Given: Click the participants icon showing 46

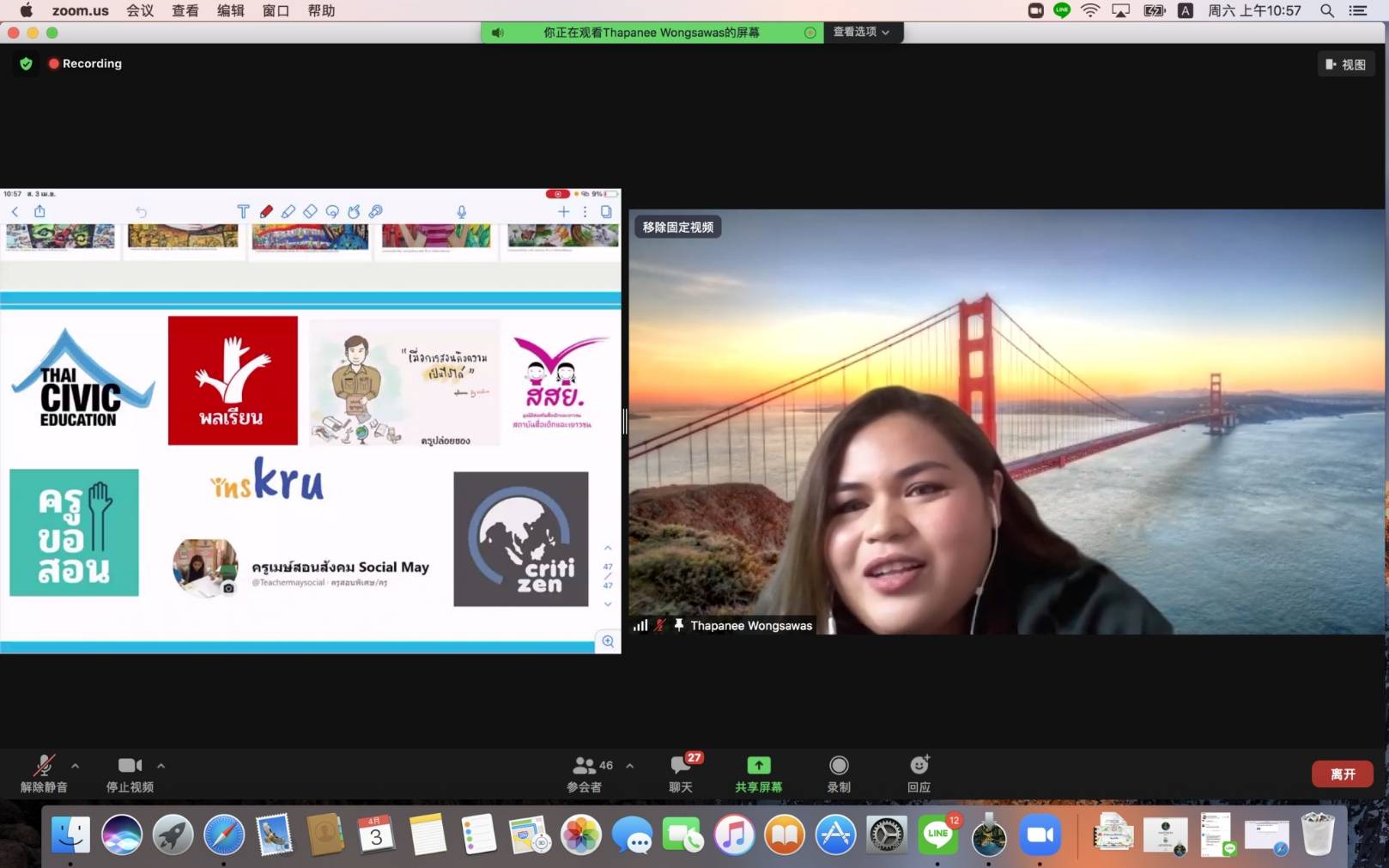Looking at the screenshot, I should point(585,765).
